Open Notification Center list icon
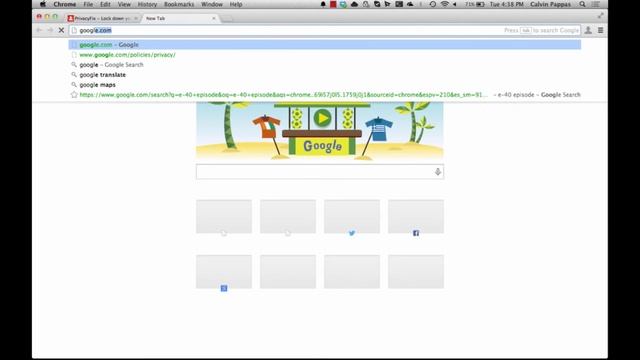Viewport: 640px width, 360px height. (x=596, y=4)
